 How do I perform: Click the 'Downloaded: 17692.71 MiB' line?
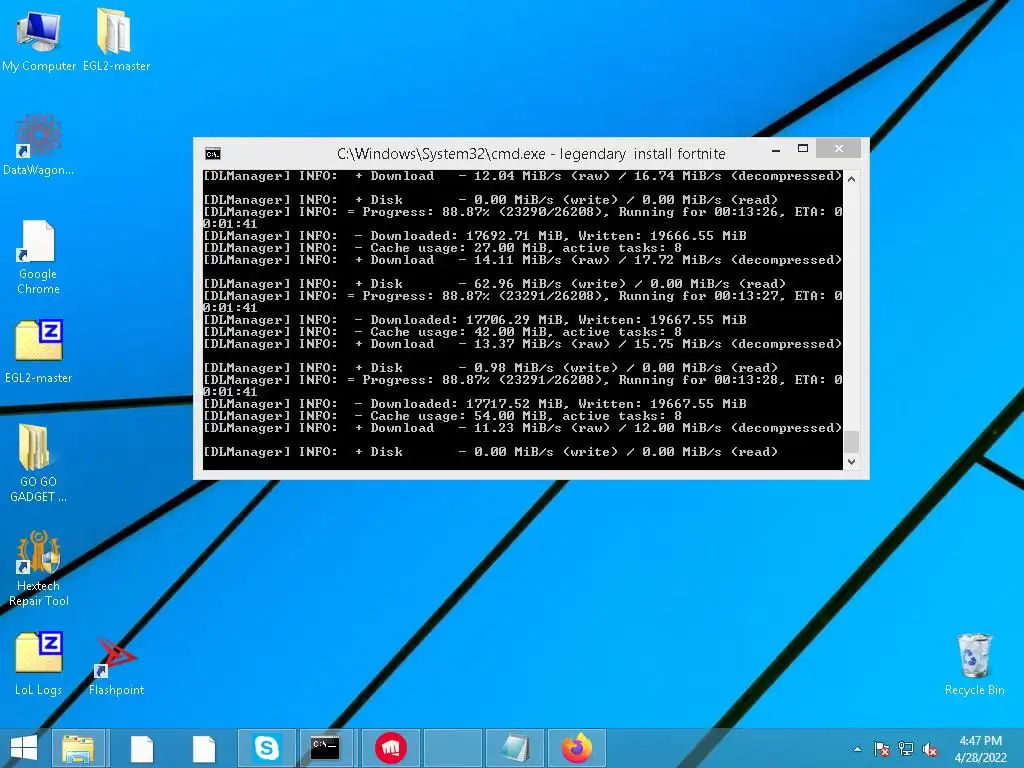pos(475,236)
